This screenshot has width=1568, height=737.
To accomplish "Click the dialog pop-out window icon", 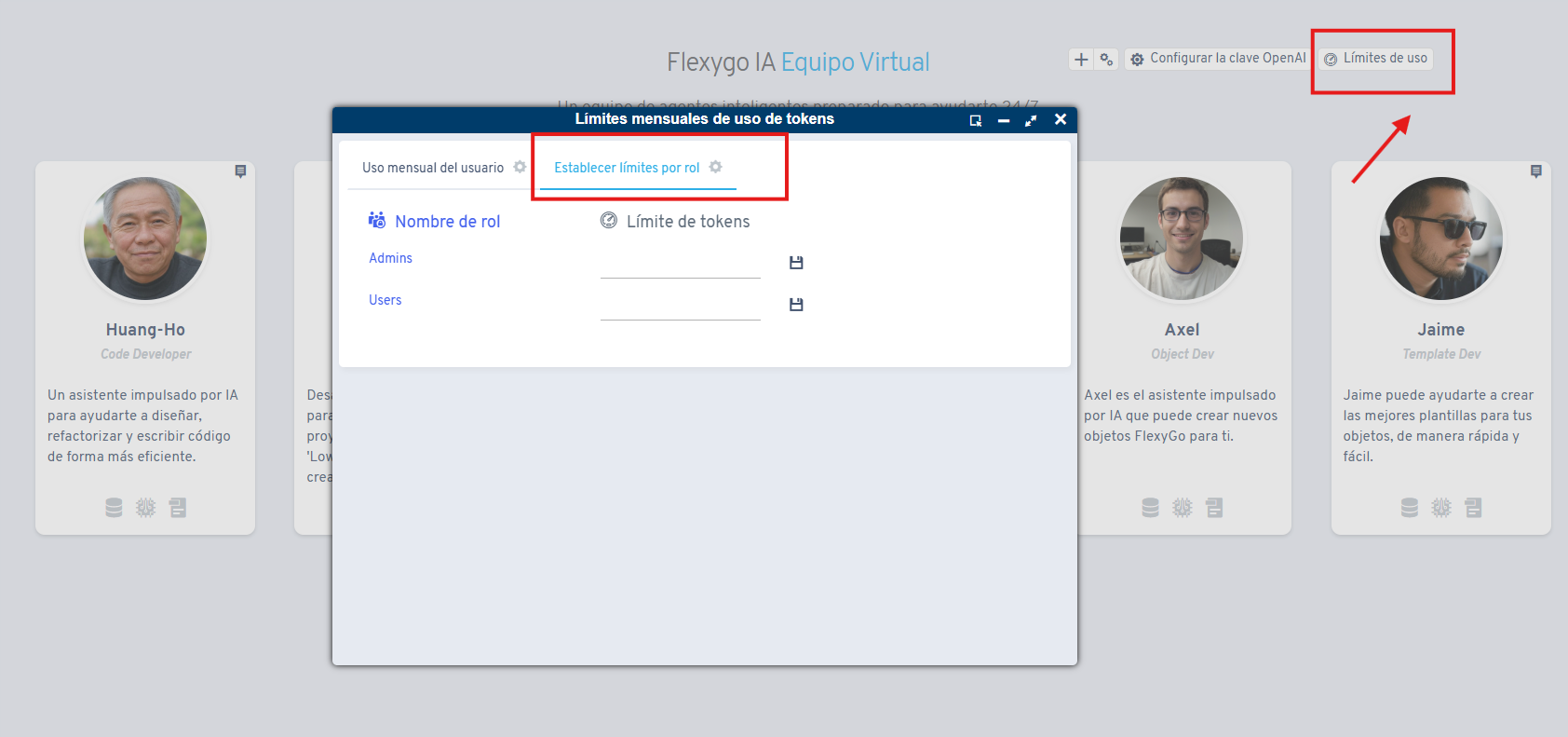I will coord(976,120).
